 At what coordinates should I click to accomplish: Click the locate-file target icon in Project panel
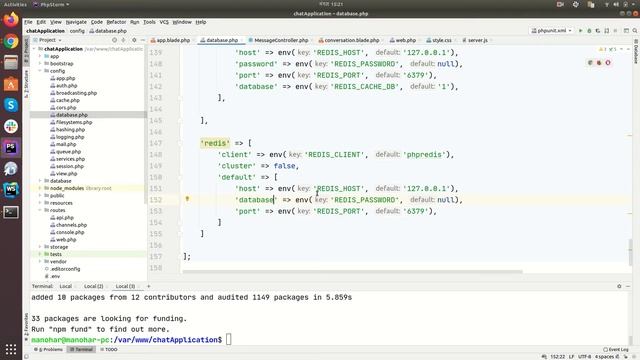114,40
